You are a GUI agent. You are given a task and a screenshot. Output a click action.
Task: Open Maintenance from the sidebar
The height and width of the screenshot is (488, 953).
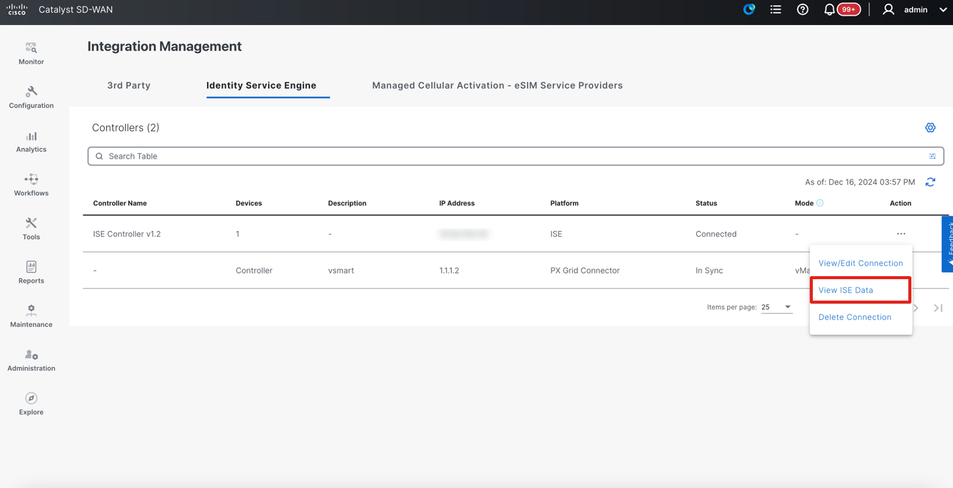pyautogui.click(x=31, y=316)
